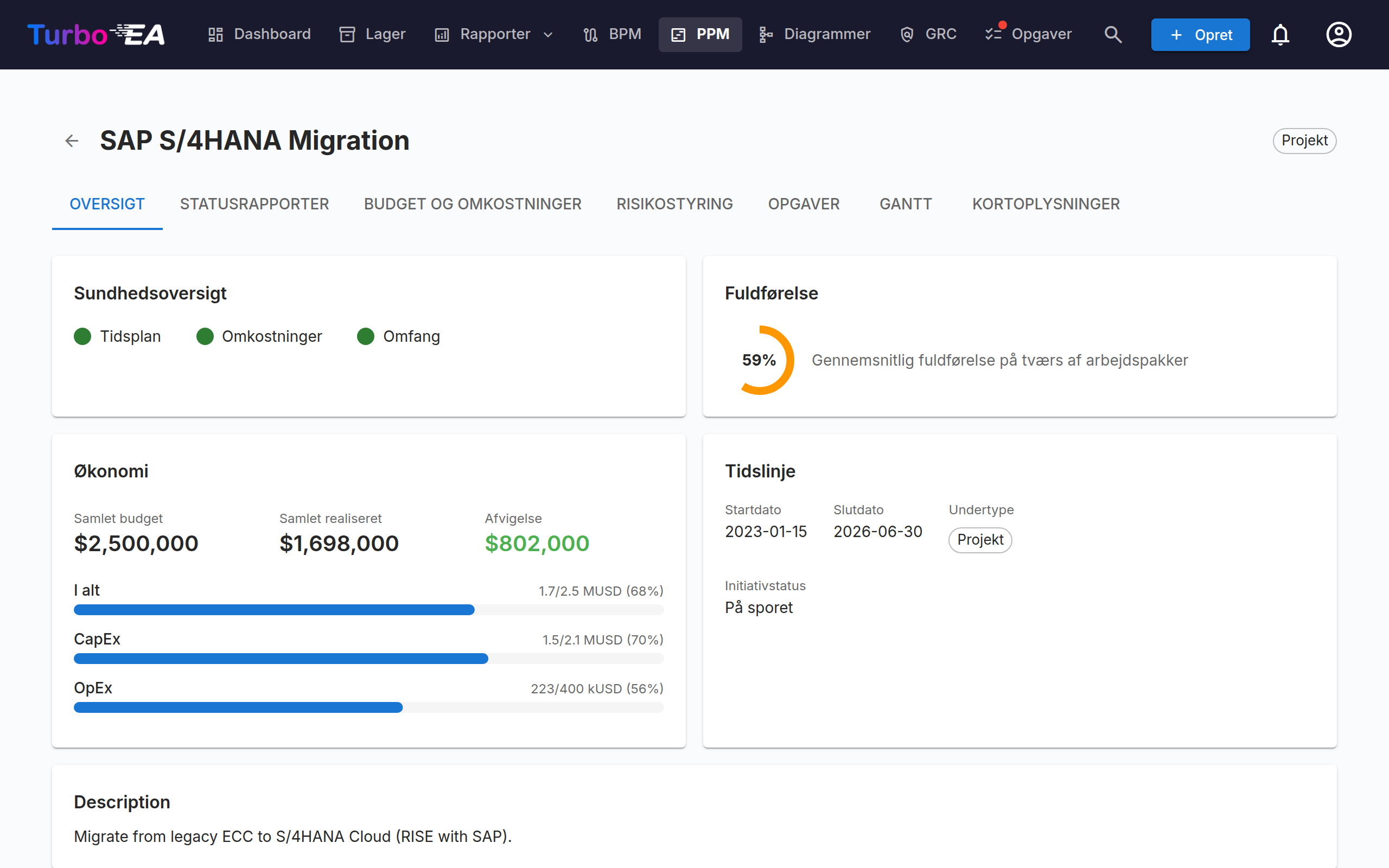Go back using the left arrow icon

[72, 141]
